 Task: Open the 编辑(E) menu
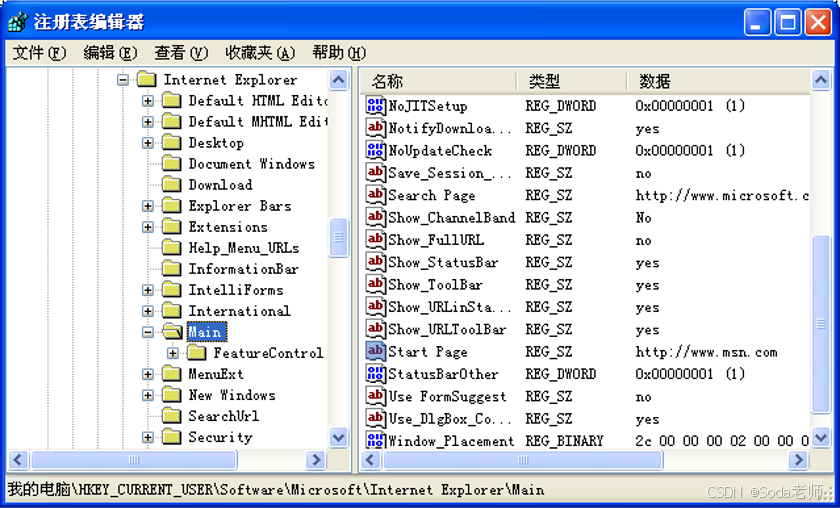110,53
